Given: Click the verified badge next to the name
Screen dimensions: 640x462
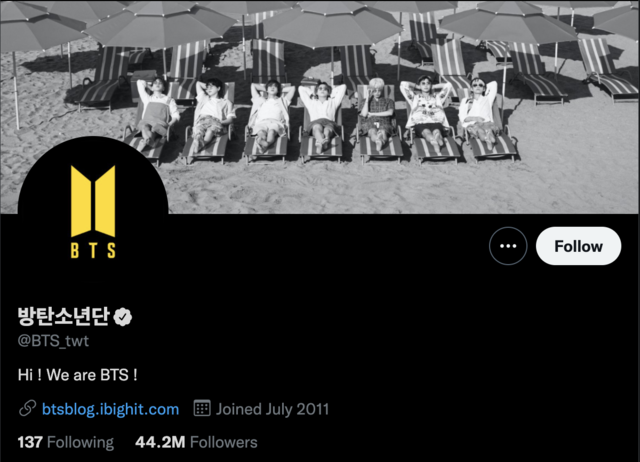Looking at the screenshot, I should pos(123,317).
